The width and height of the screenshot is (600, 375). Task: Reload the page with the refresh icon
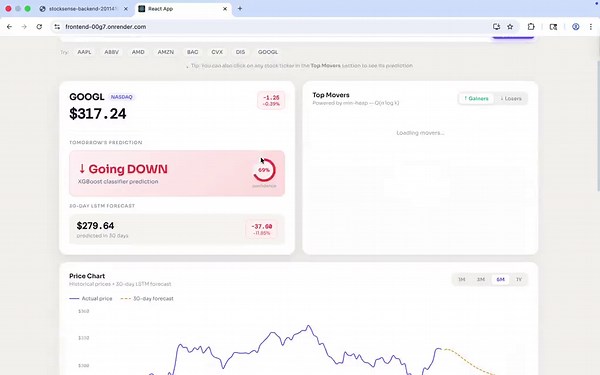[39, 27]
